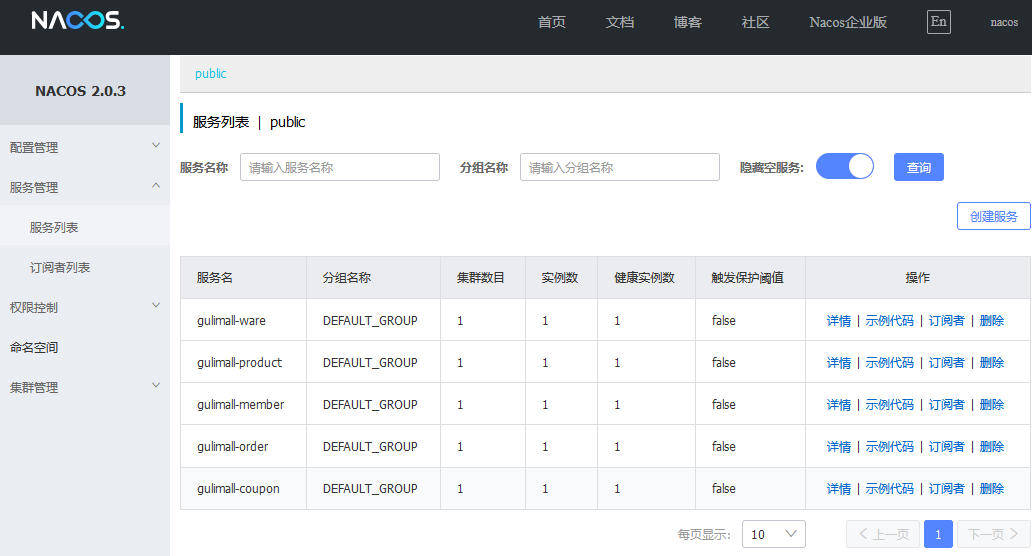
Task: Open 博客 in top navigation
Action: 687,22
